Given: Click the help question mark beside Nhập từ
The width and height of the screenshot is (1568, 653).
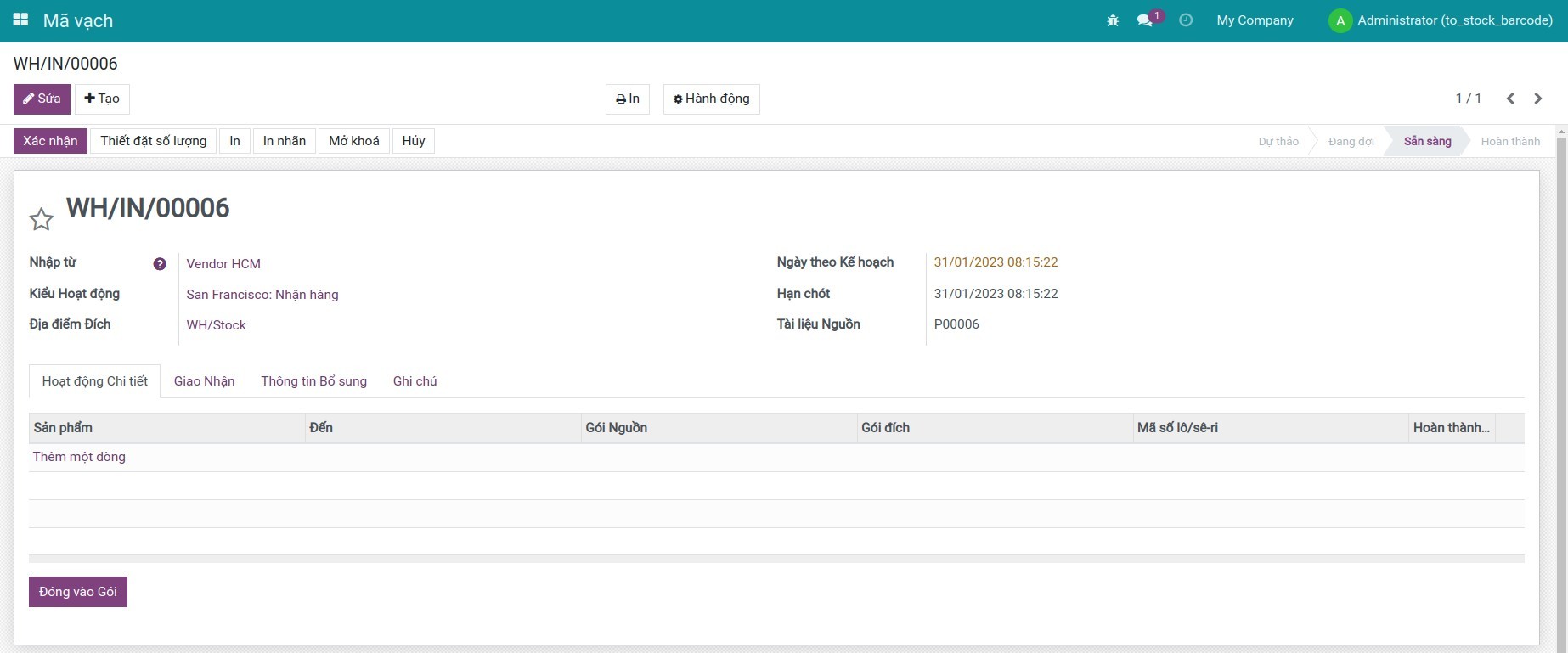Looking at the screenshot, I should pos(160,264).
